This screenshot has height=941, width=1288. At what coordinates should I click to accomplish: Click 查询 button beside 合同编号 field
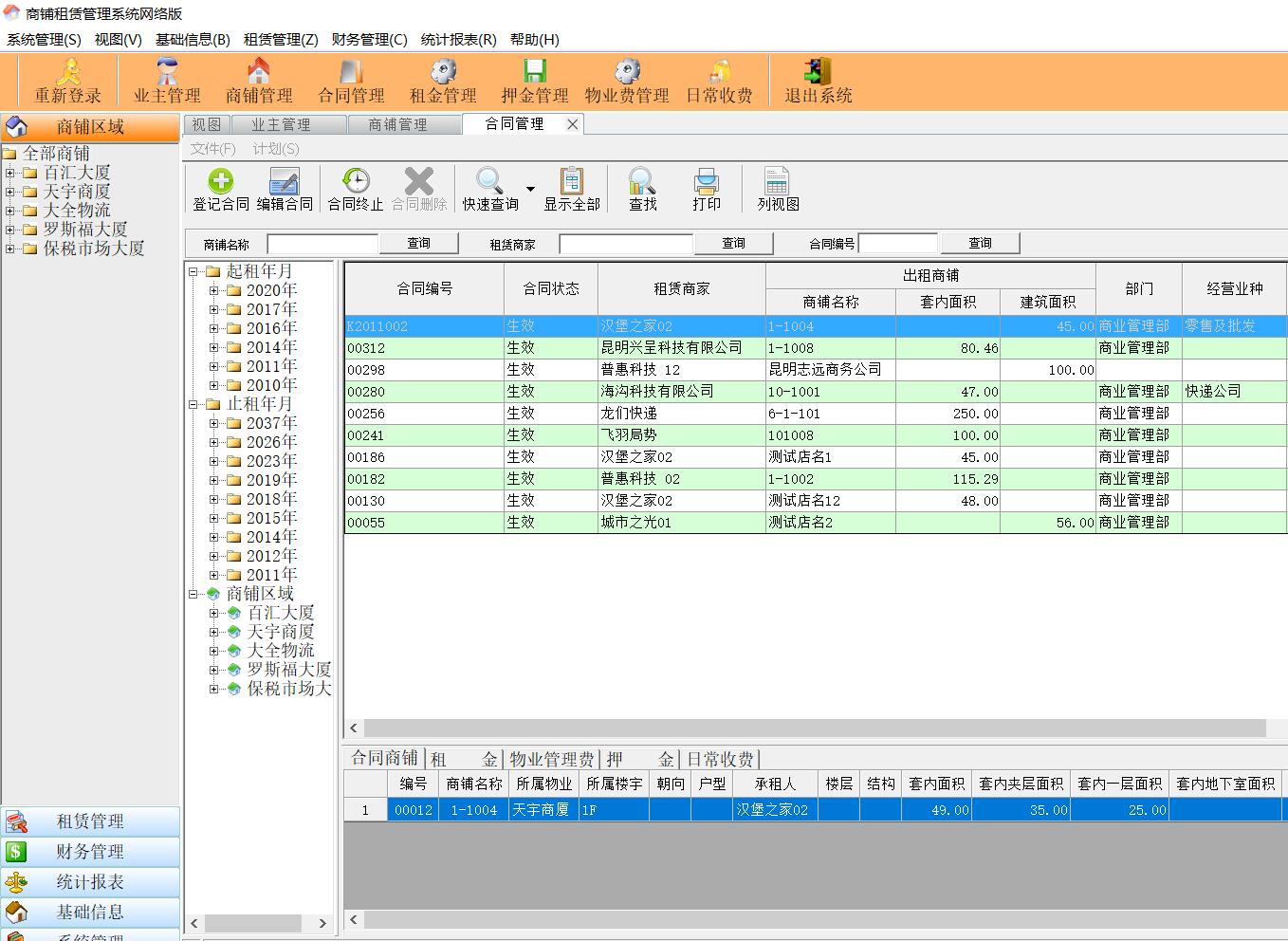click(980, 244)
